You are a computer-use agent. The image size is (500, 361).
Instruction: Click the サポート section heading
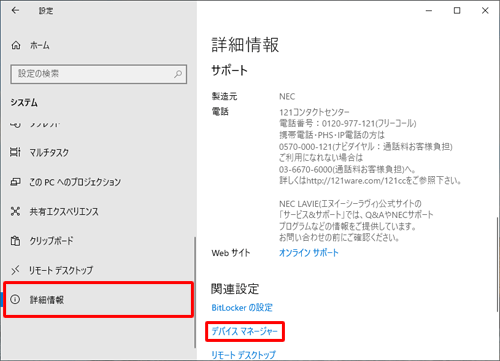coord(229,70)
